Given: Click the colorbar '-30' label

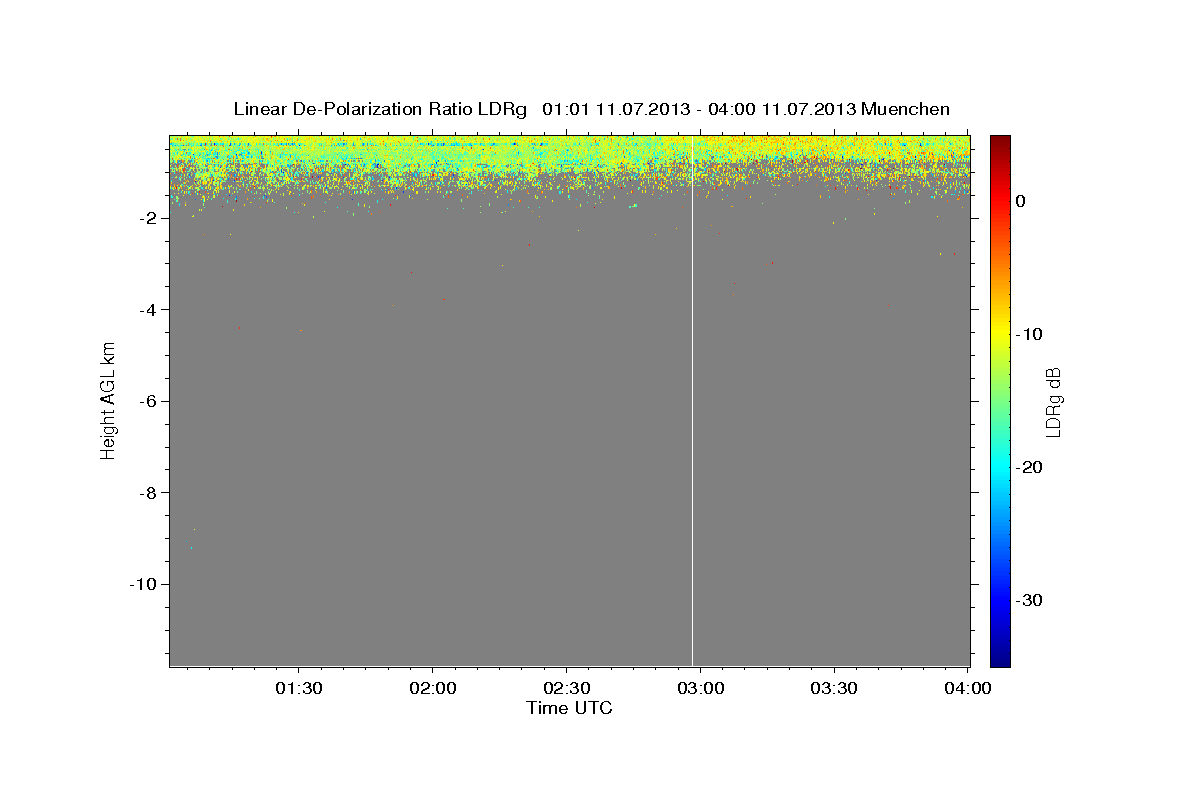Looking at the screenshot, I should (x=1029, y=600).
